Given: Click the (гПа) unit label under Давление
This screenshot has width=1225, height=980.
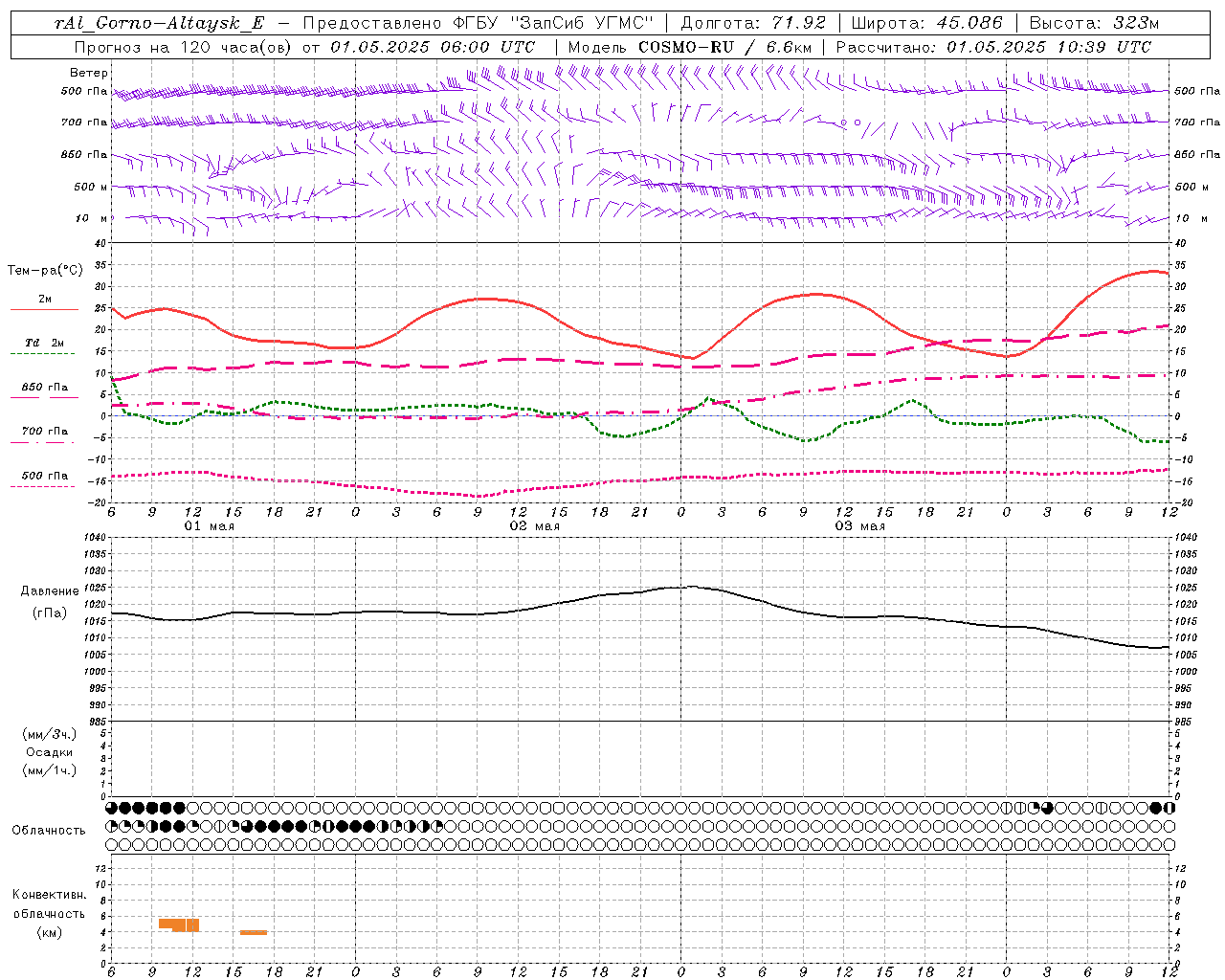Looking at the screenshot, I should [x=50, y=612].
